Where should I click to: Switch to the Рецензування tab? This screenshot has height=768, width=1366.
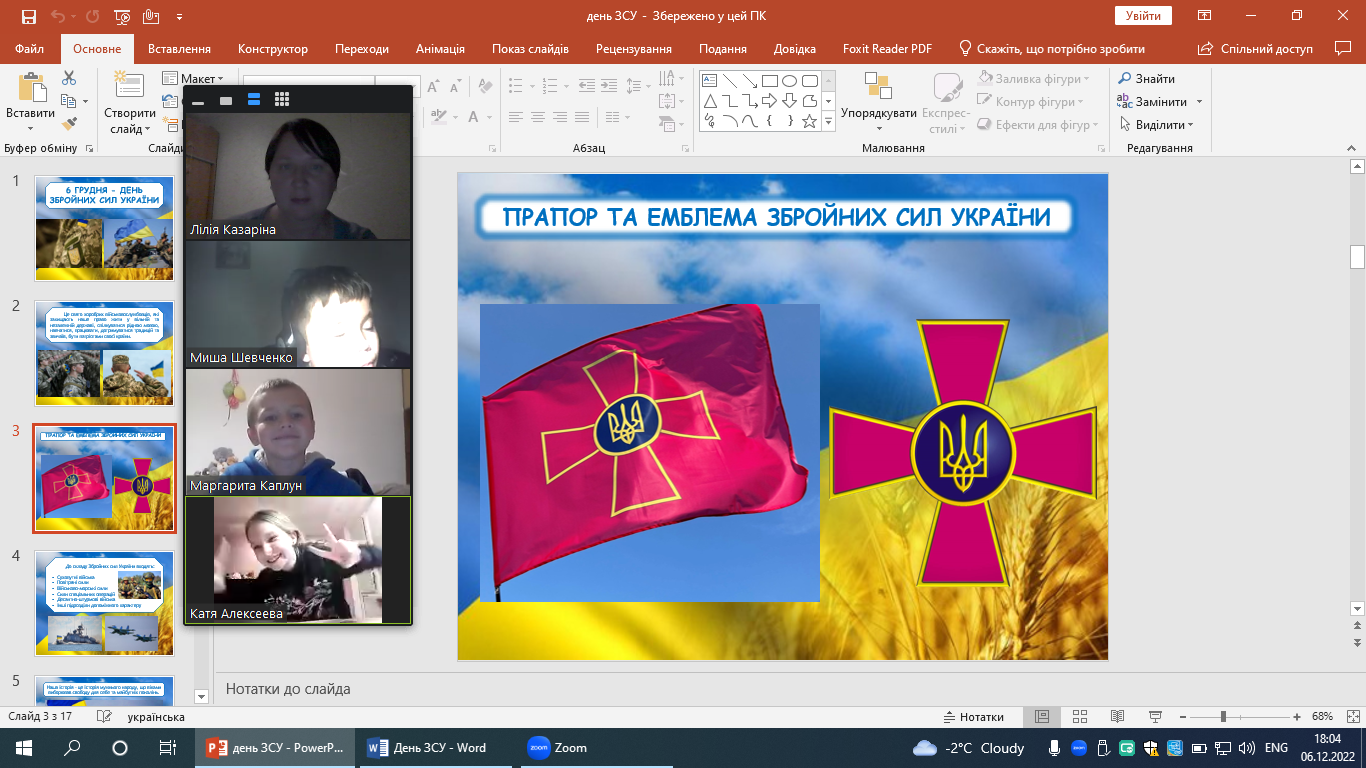[x=636, y=48]
